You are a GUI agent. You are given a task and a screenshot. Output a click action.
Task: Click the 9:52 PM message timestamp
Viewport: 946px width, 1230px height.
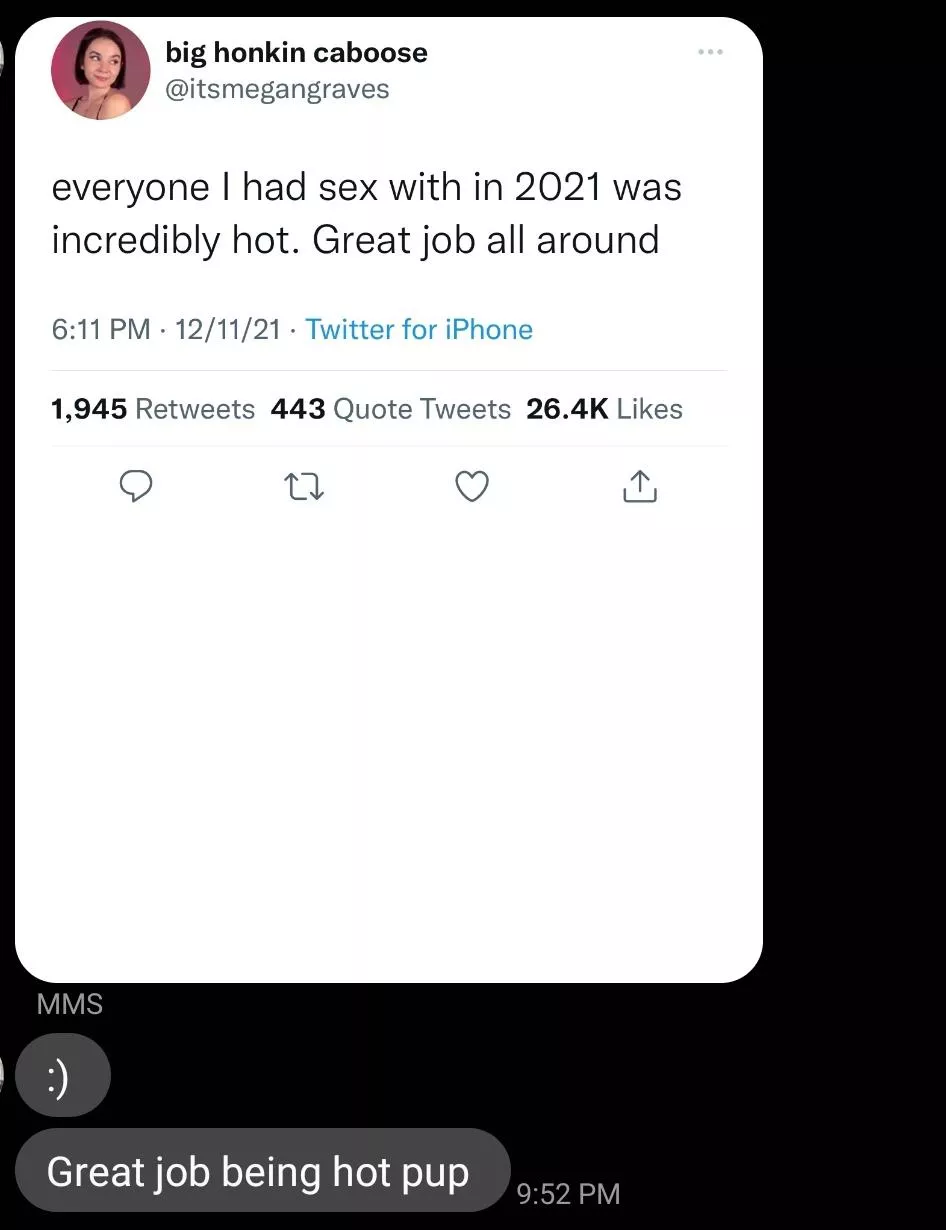coord(569,1194)
